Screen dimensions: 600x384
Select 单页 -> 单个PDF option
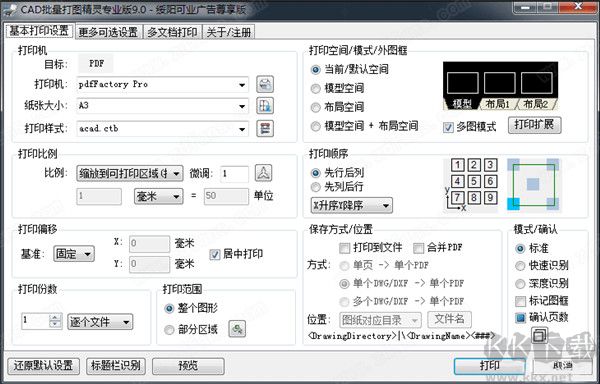tap(344, 265)
